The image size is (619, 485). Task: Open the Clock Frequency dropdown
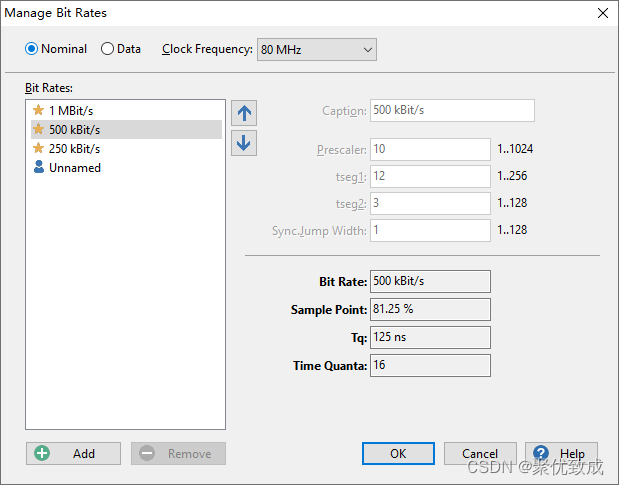[x=317, y=50]
